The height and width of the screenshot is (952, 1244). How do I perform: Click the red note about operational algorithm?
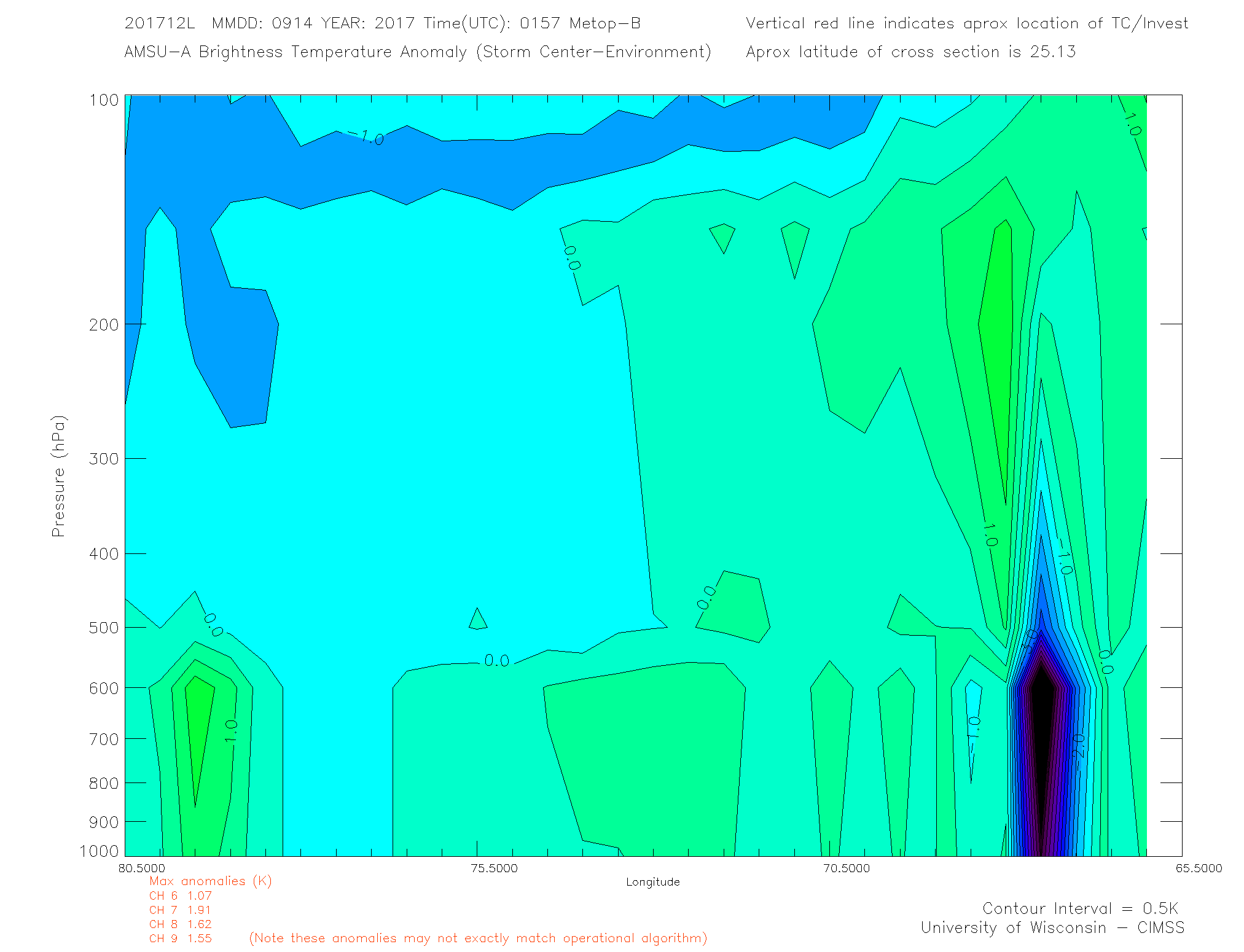coord(478,938)
